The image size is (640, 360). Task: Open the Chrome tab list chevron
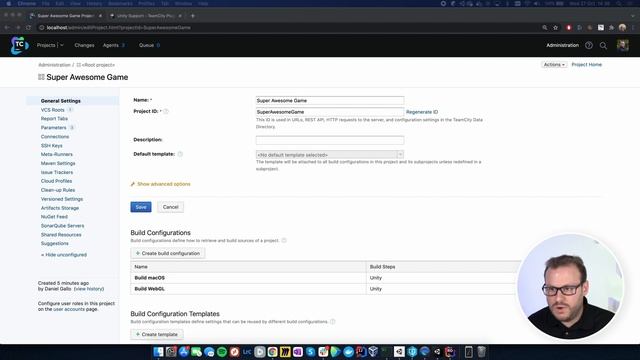(633, 16)
